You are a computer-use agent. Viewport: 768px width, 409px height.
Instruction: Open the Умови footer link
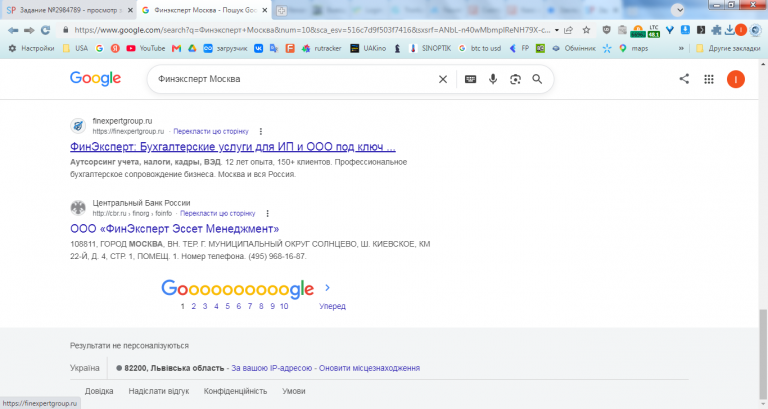tap(293, 391)
